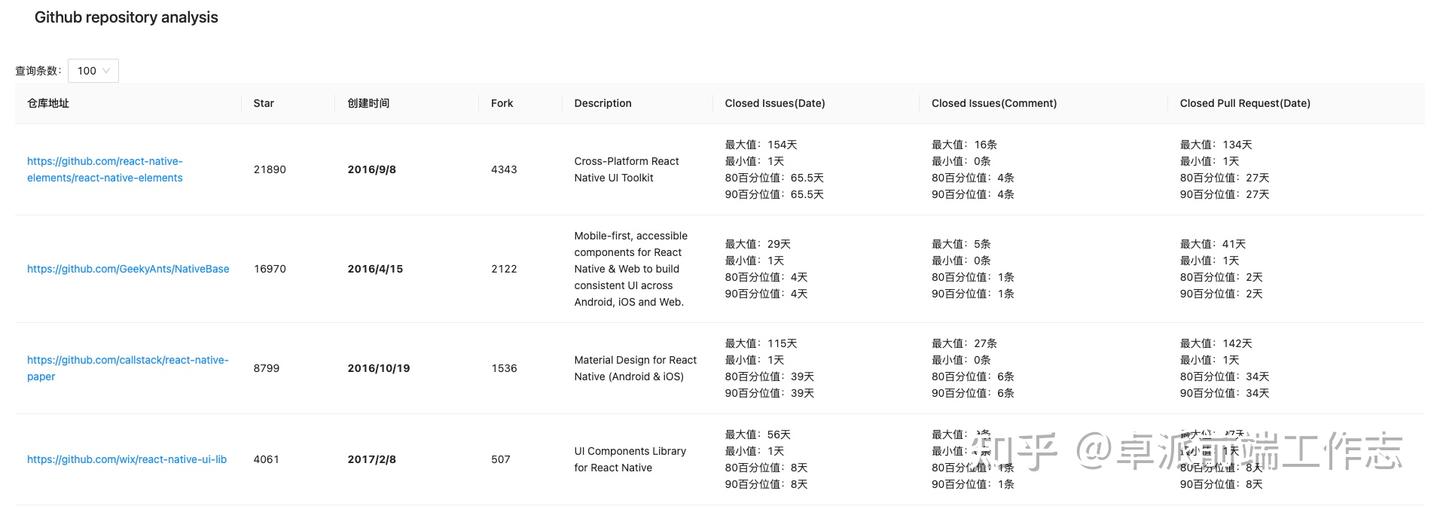Click the 'Cross-Platform React Native UI Toolkit' description

tap(626, 169)
